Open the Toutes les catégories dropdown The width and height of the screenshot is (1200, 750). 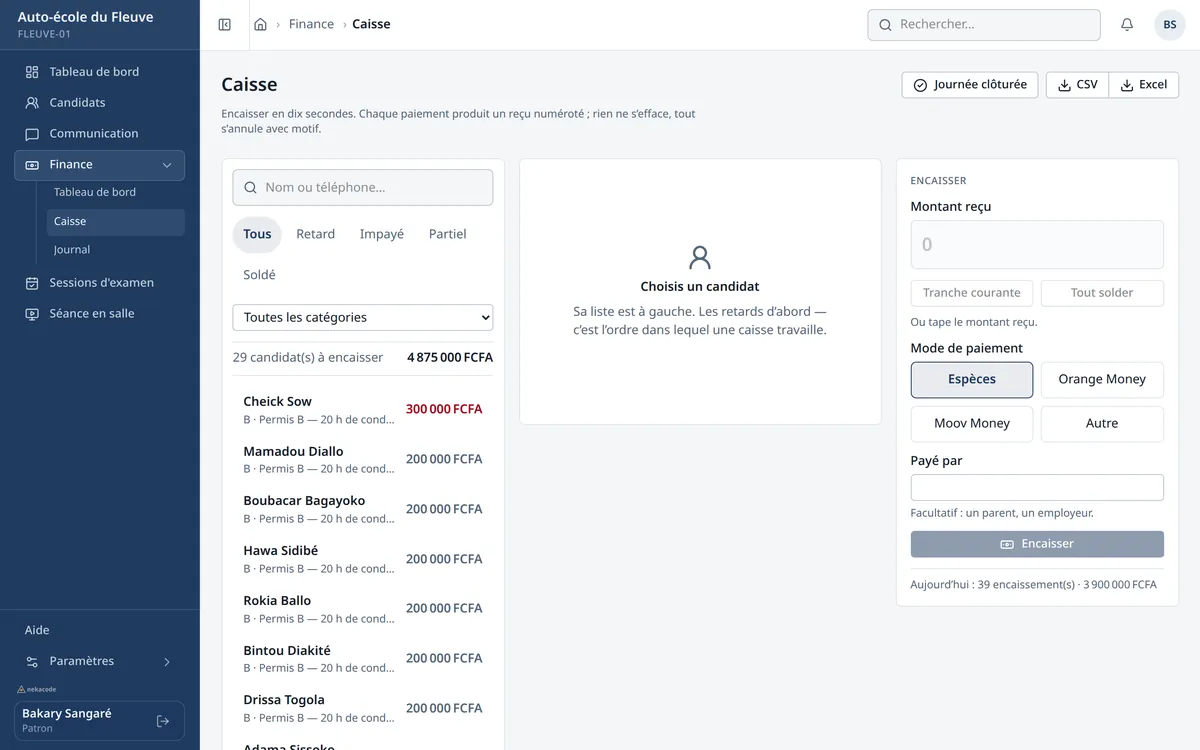pyautogui.click(x=363, y=317)
